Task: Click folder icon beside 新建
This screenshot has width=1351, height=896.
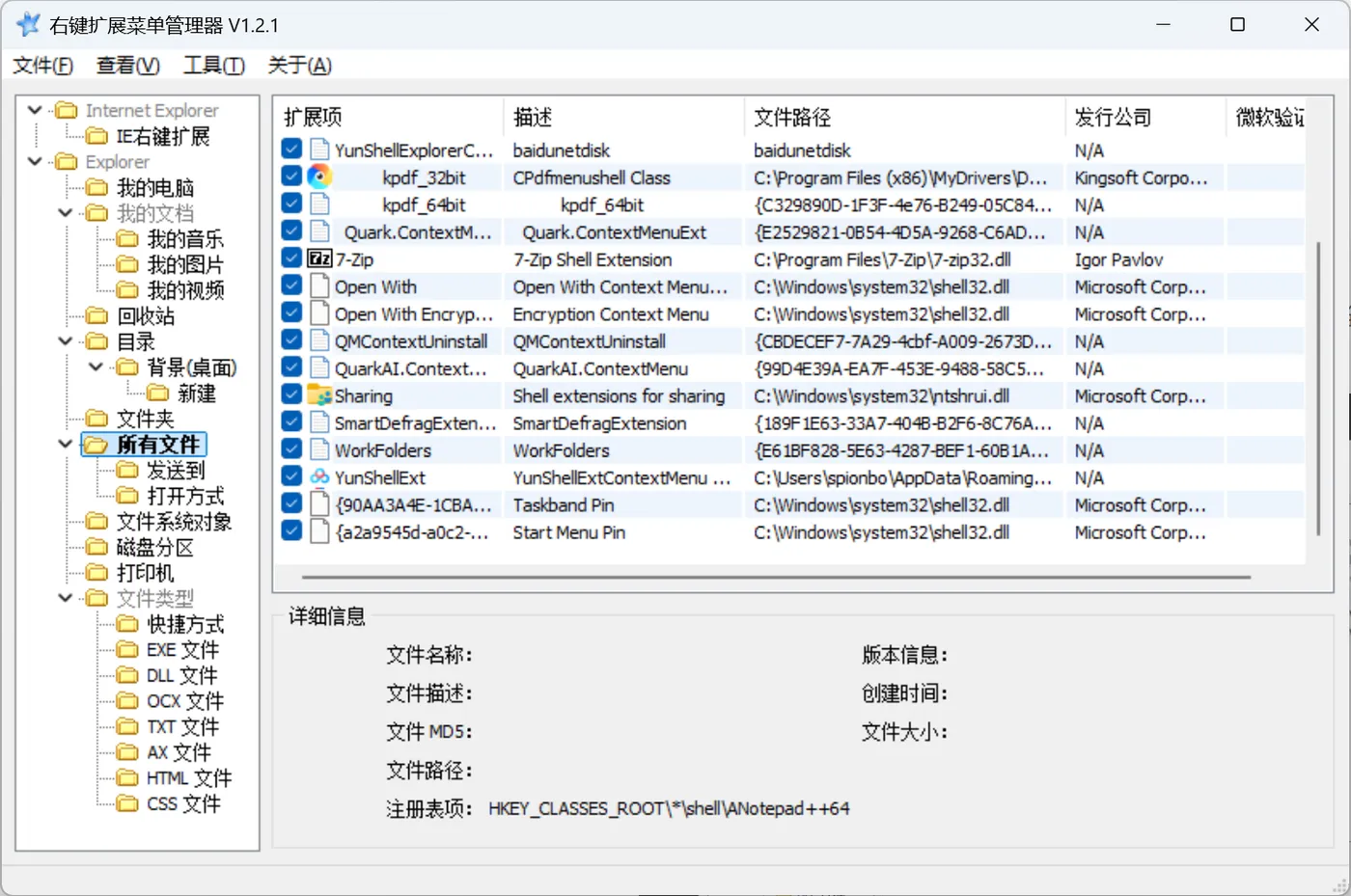Action: pyautogui.click(x=158, y=393)
